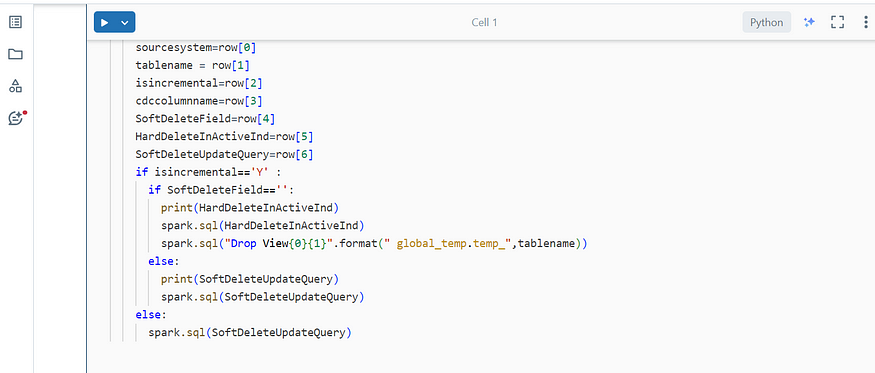Open the Assistant chat icon

point(17,118)
